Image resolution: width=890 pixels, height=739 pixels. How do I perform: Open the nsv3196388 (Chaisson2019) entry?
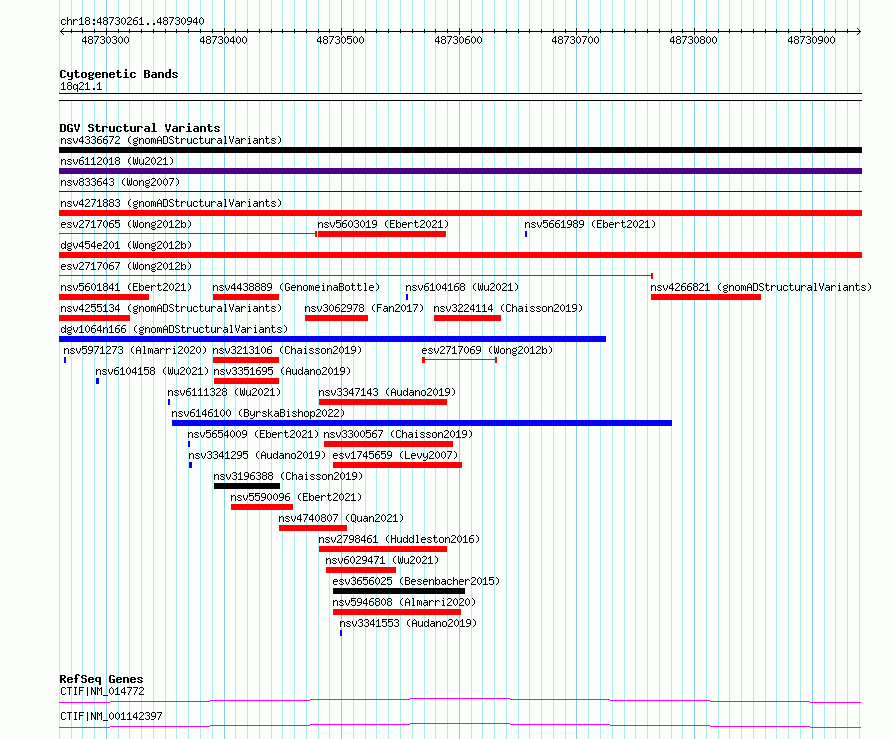click(288, 476)
